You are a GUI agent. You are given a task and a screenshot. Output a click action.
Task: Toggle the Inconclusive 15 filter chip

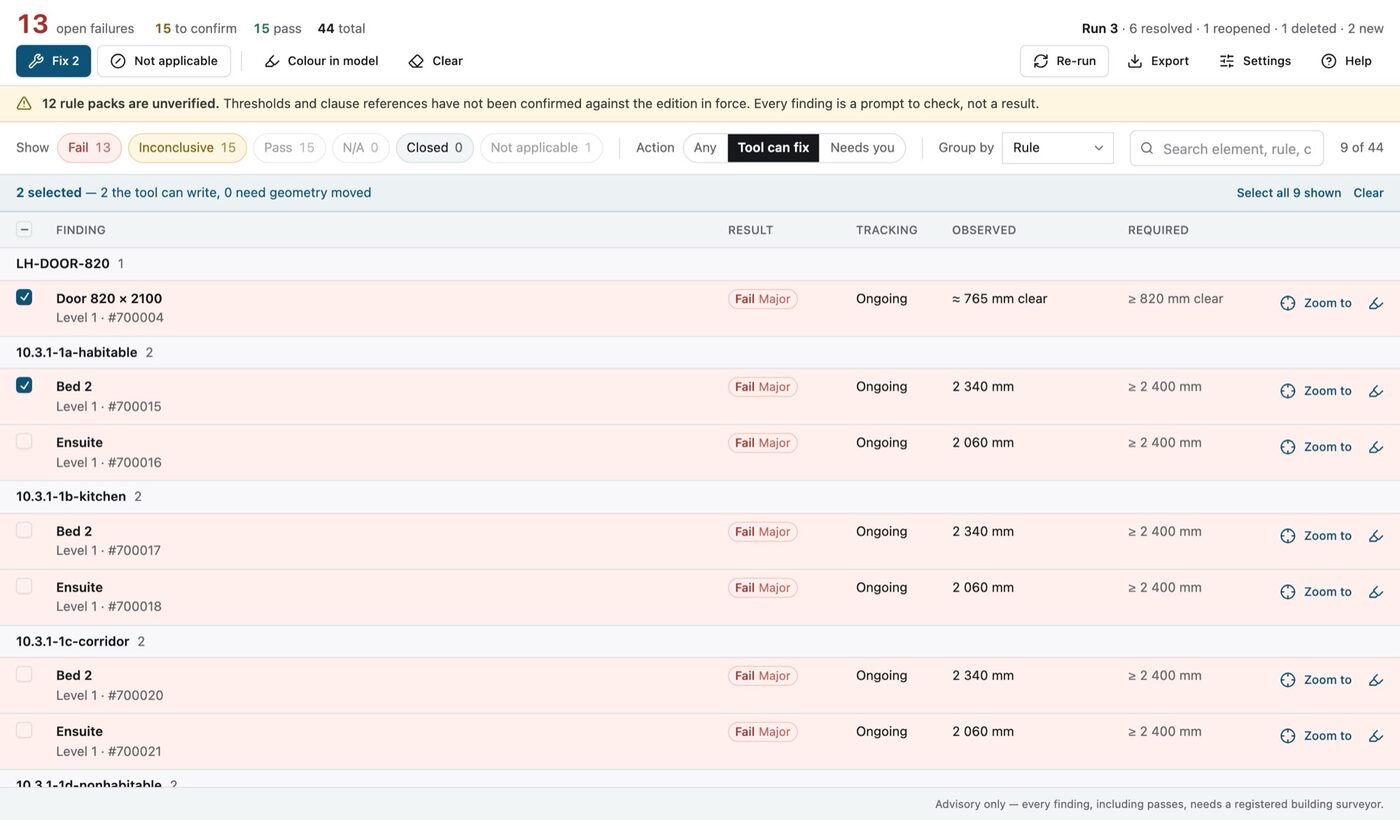pos(187,148)
